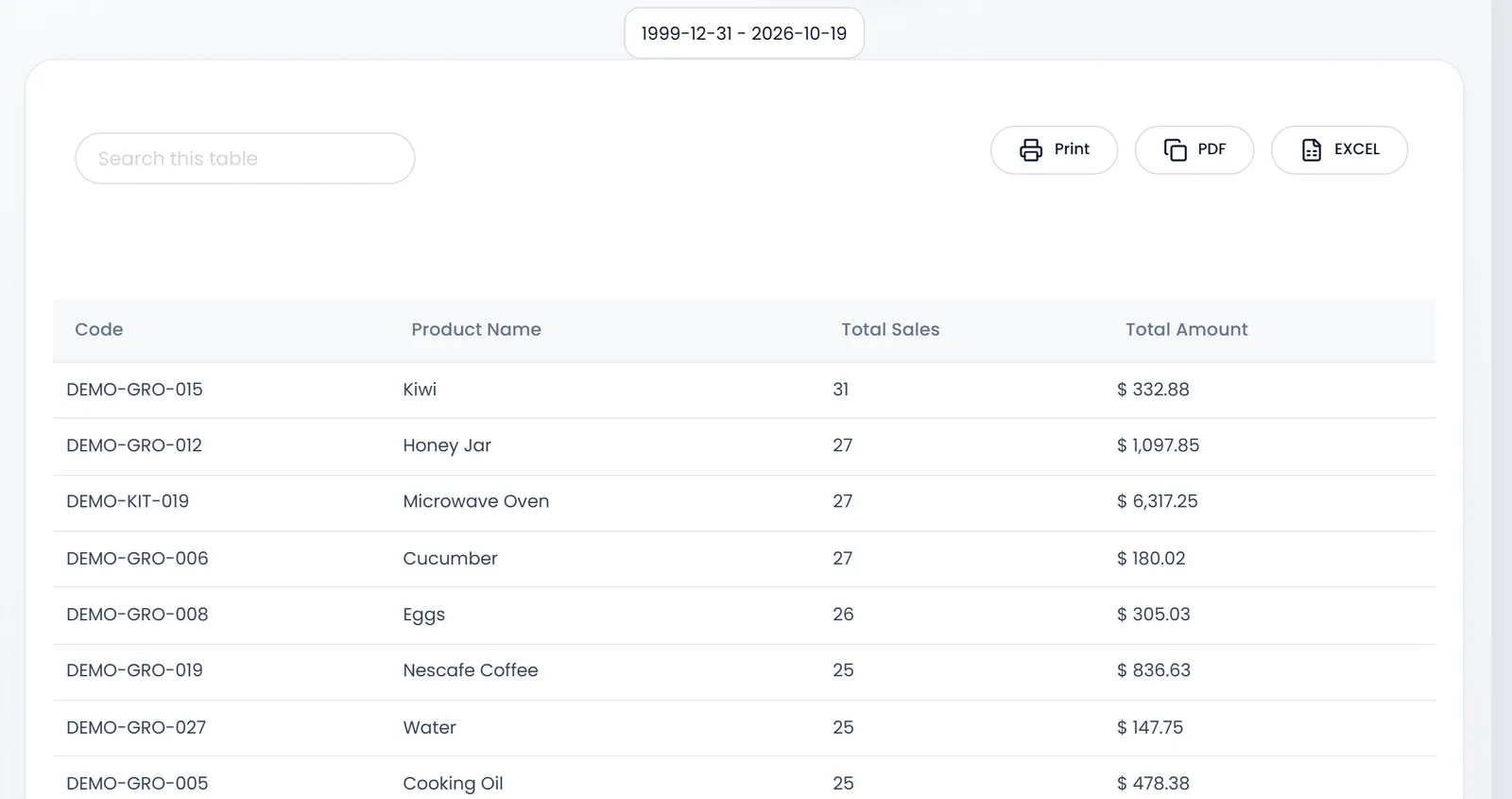Click the Print button label
Viewport: 1512px width, 799px height.
(1072, 149)
